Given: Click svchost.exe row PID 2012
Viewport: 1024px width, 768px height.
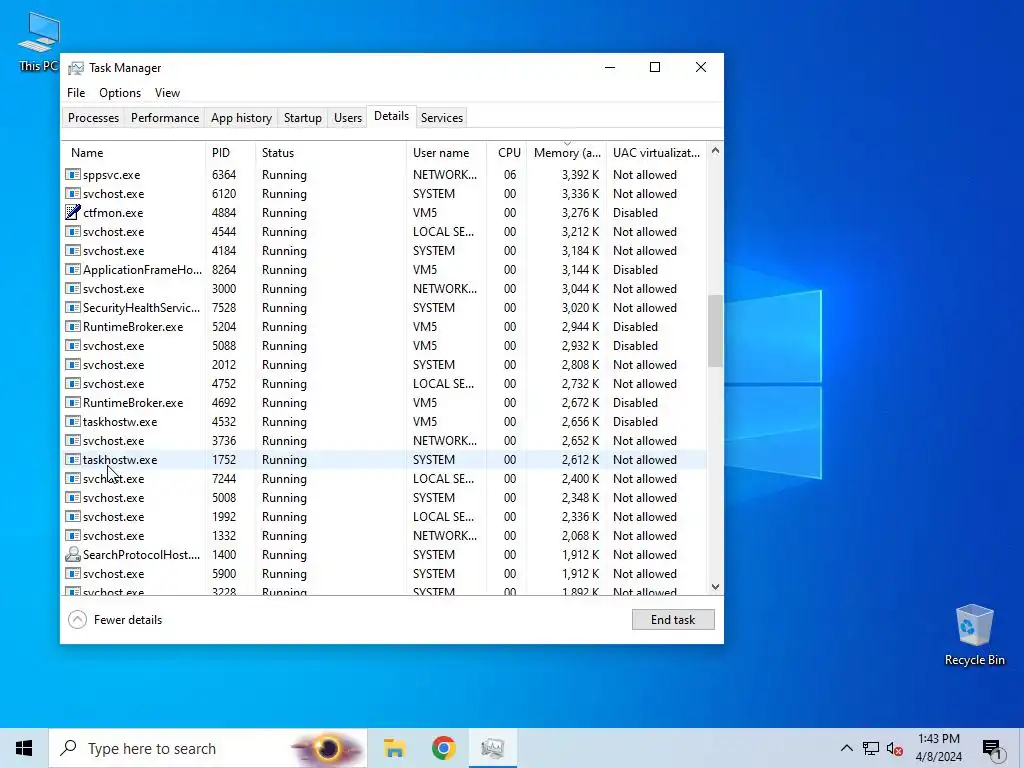Looking at the screenshot, I should point(384,364).
